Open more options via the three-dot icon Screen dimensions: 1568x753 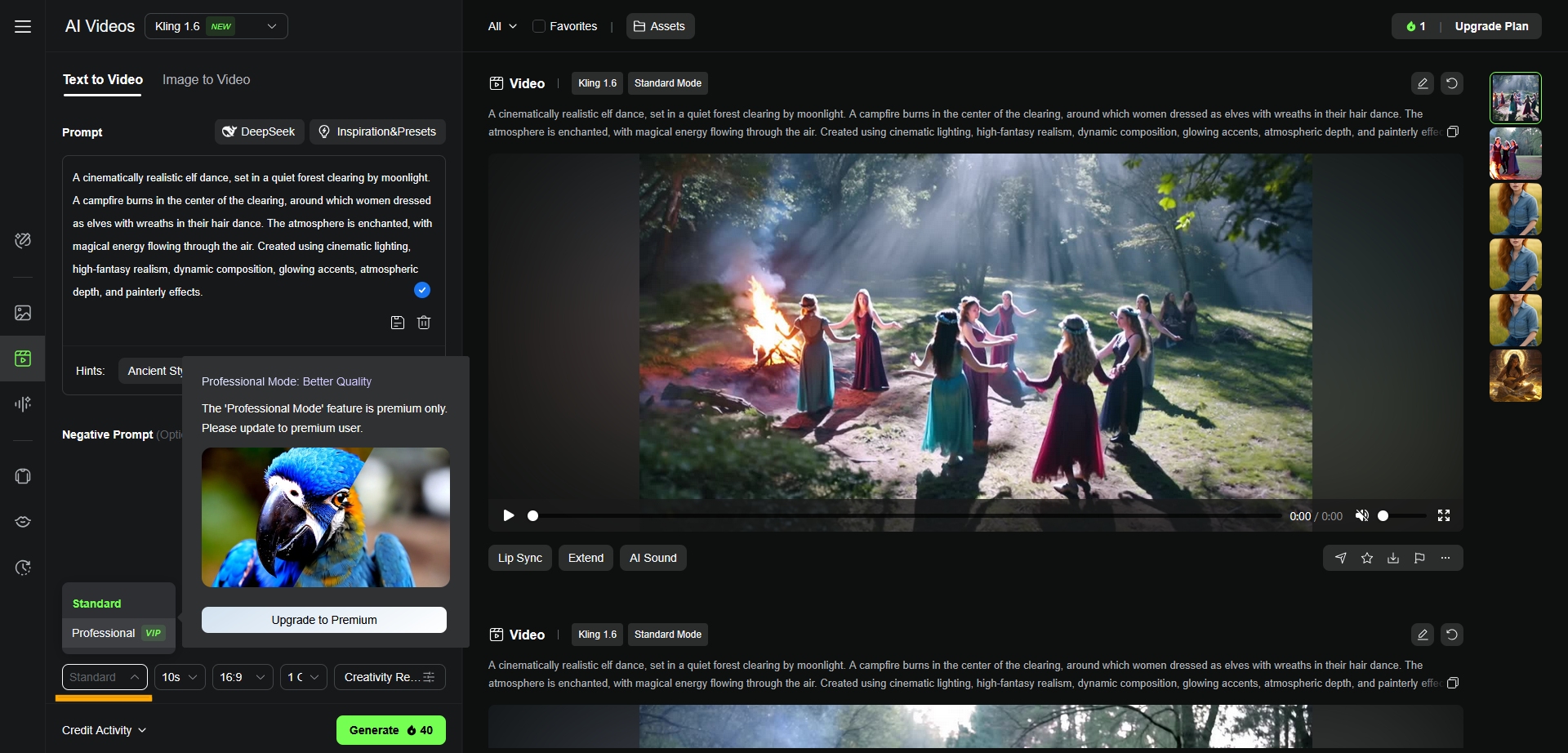[1445, 558]
